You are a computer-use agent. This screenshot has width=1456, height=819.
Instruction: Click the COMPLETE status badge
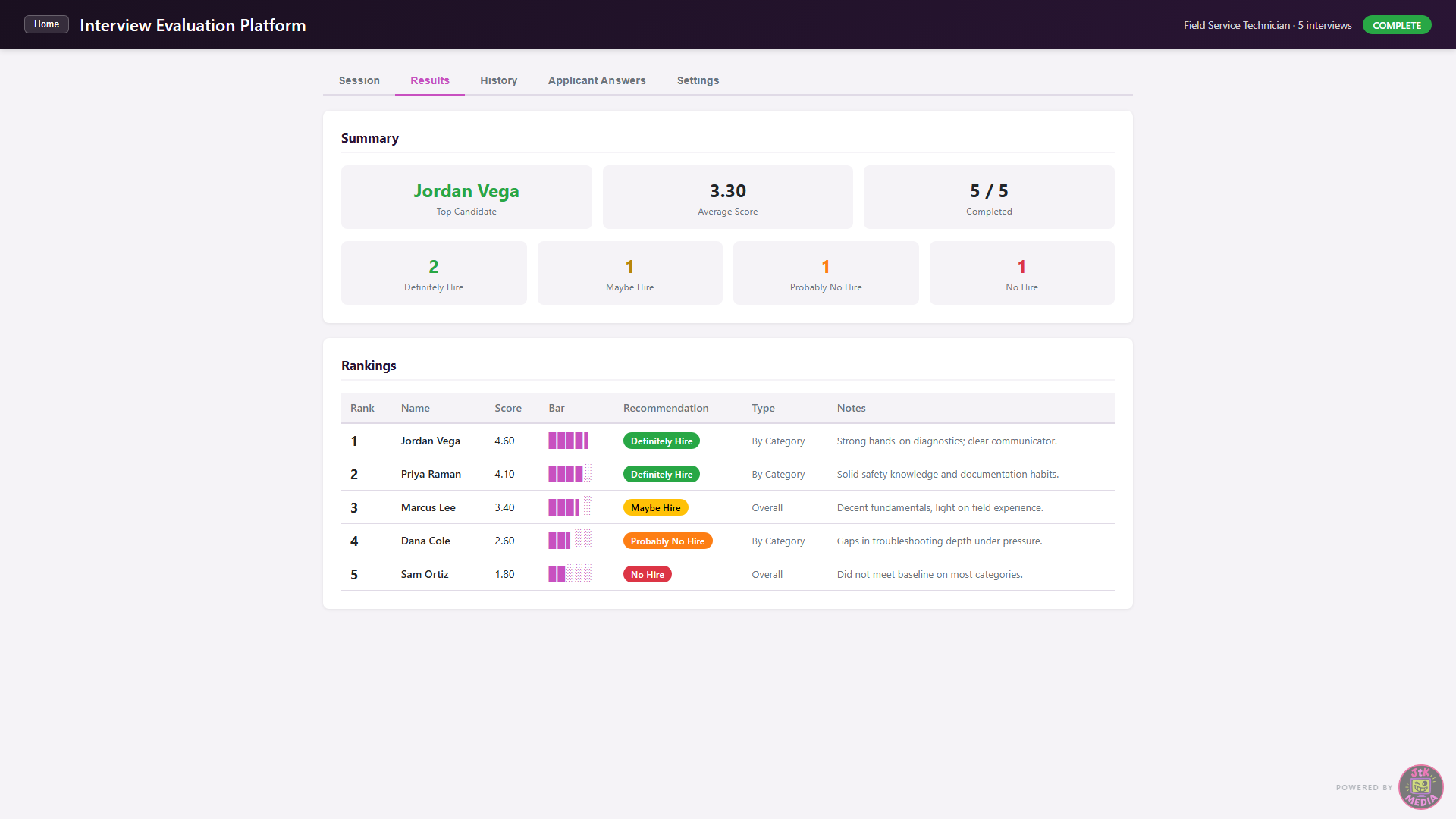(x=1397, y=25)
